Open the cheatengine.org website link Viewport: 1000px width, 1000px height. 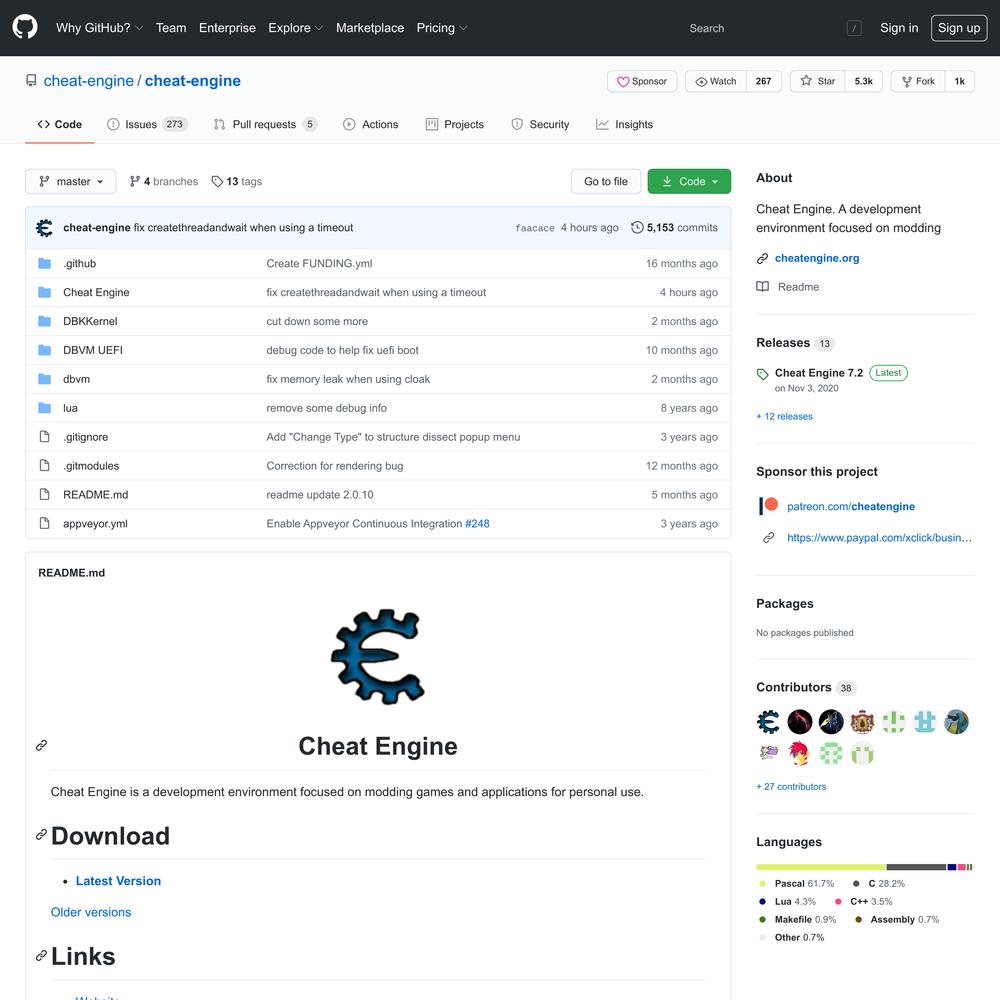(817, 258)
